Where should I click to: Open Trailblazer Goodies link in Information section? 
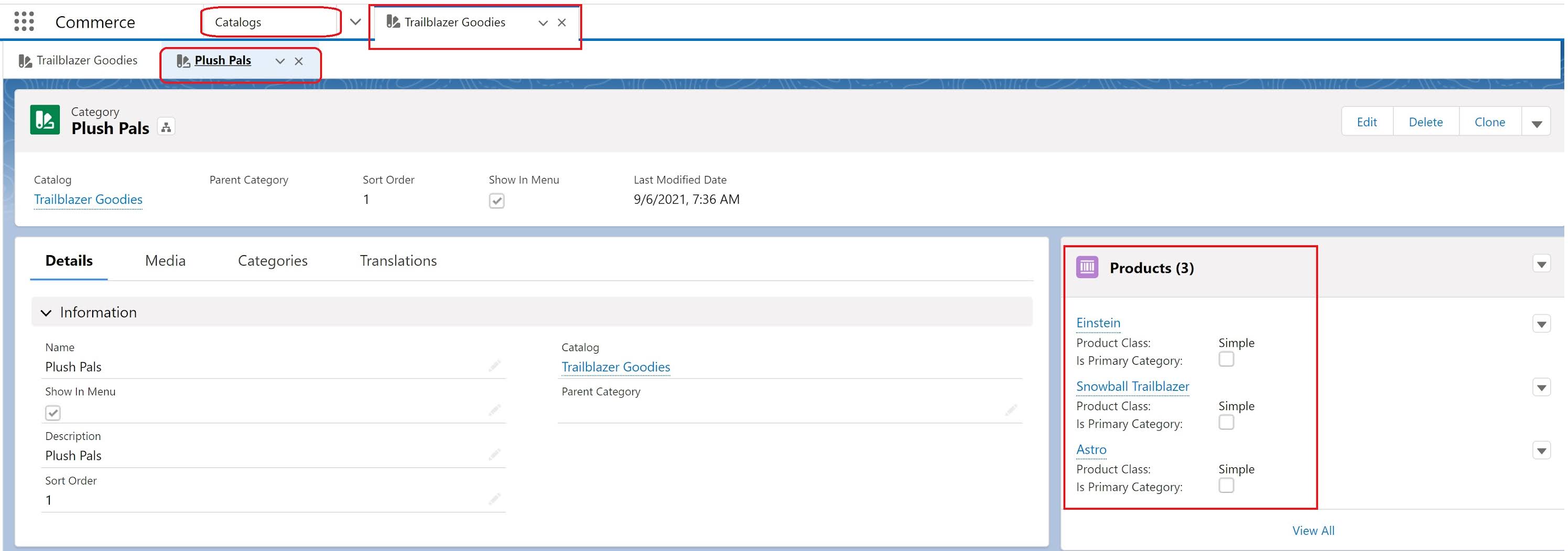(615, 367)
